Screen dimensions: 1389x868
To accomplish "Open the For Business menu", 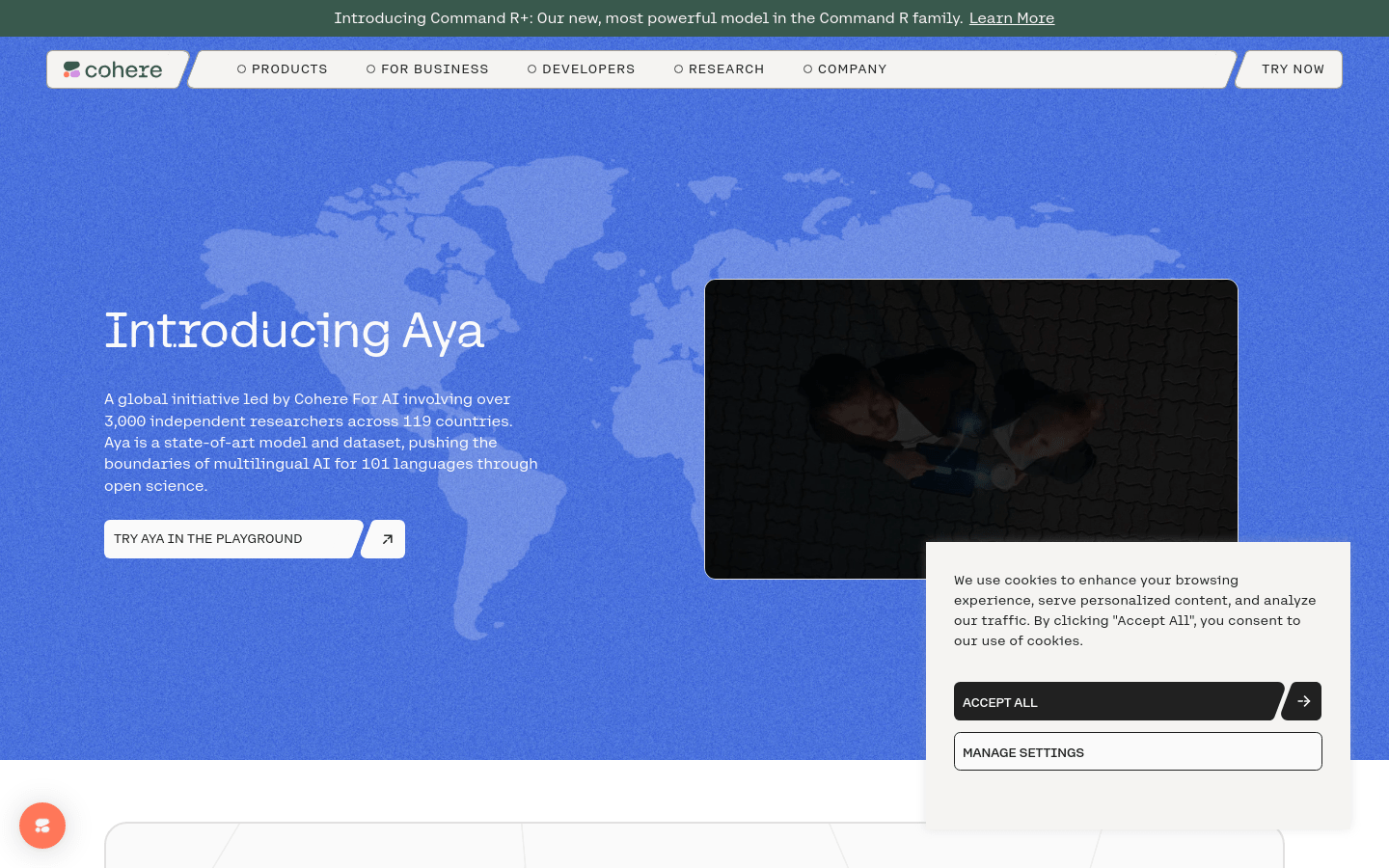I will [427, 69].
